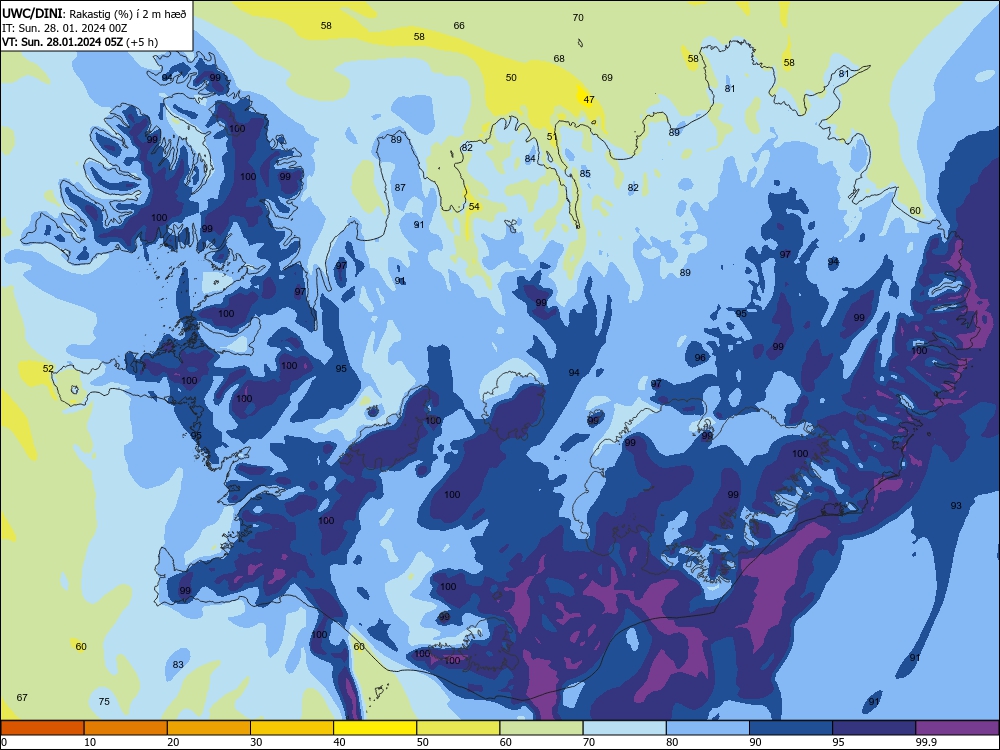Select the '93' value over the eastern sea

coord(955,506)
